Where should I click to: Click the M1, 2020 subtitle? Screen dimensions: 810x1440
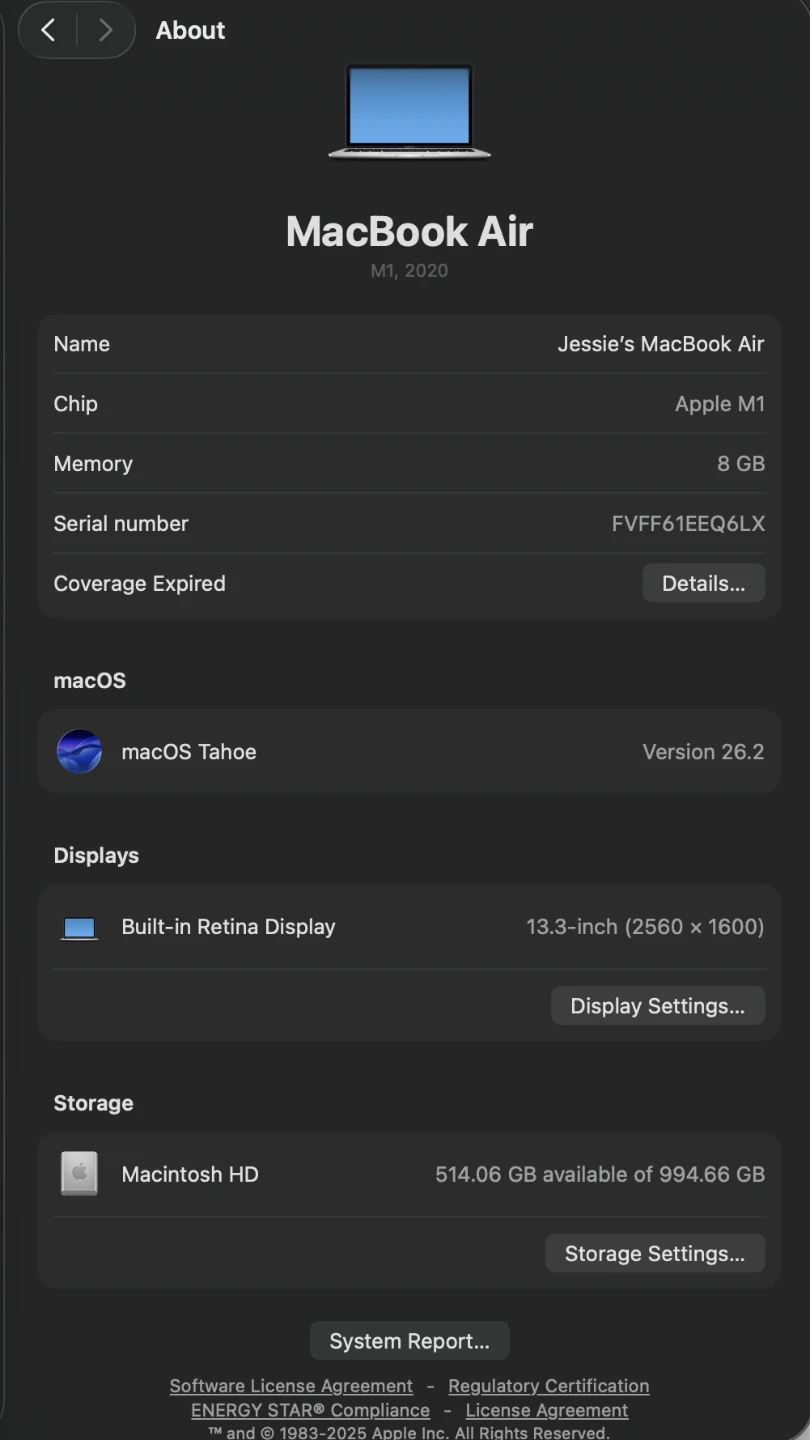(x=409, y=270)
